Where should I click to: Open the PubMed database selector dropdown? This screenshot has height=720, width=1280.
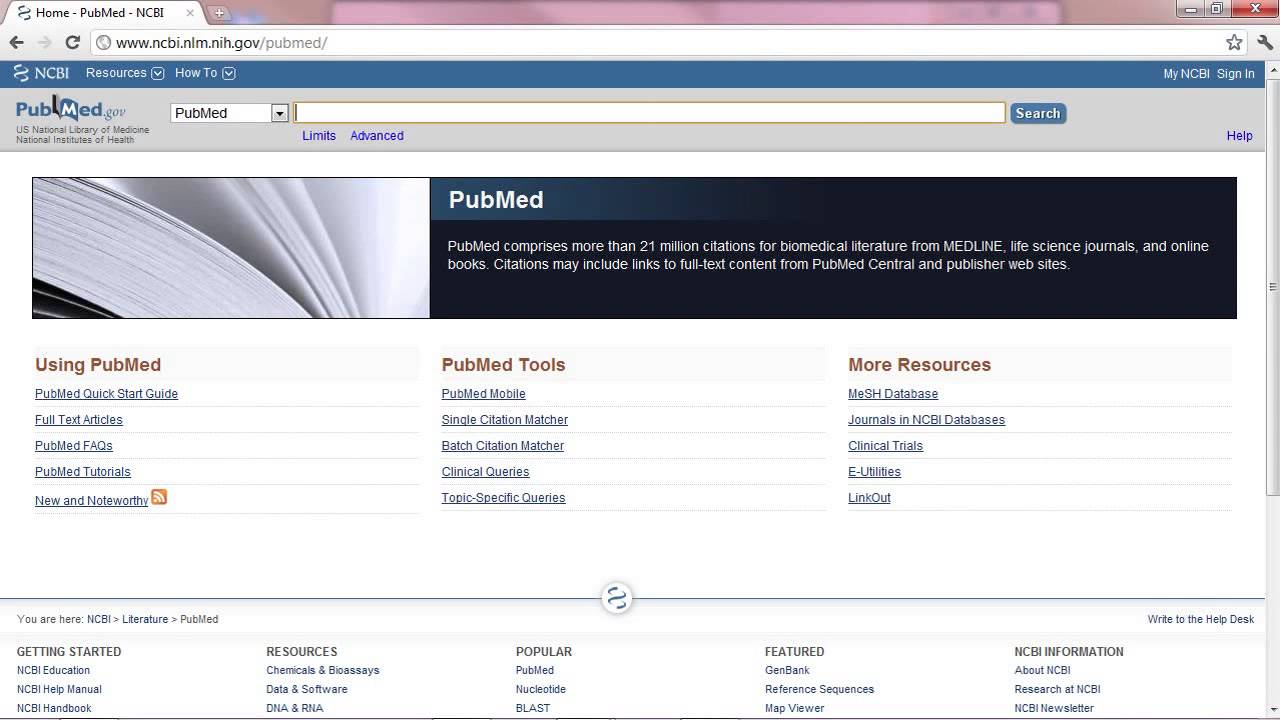[x=229, y=113]
